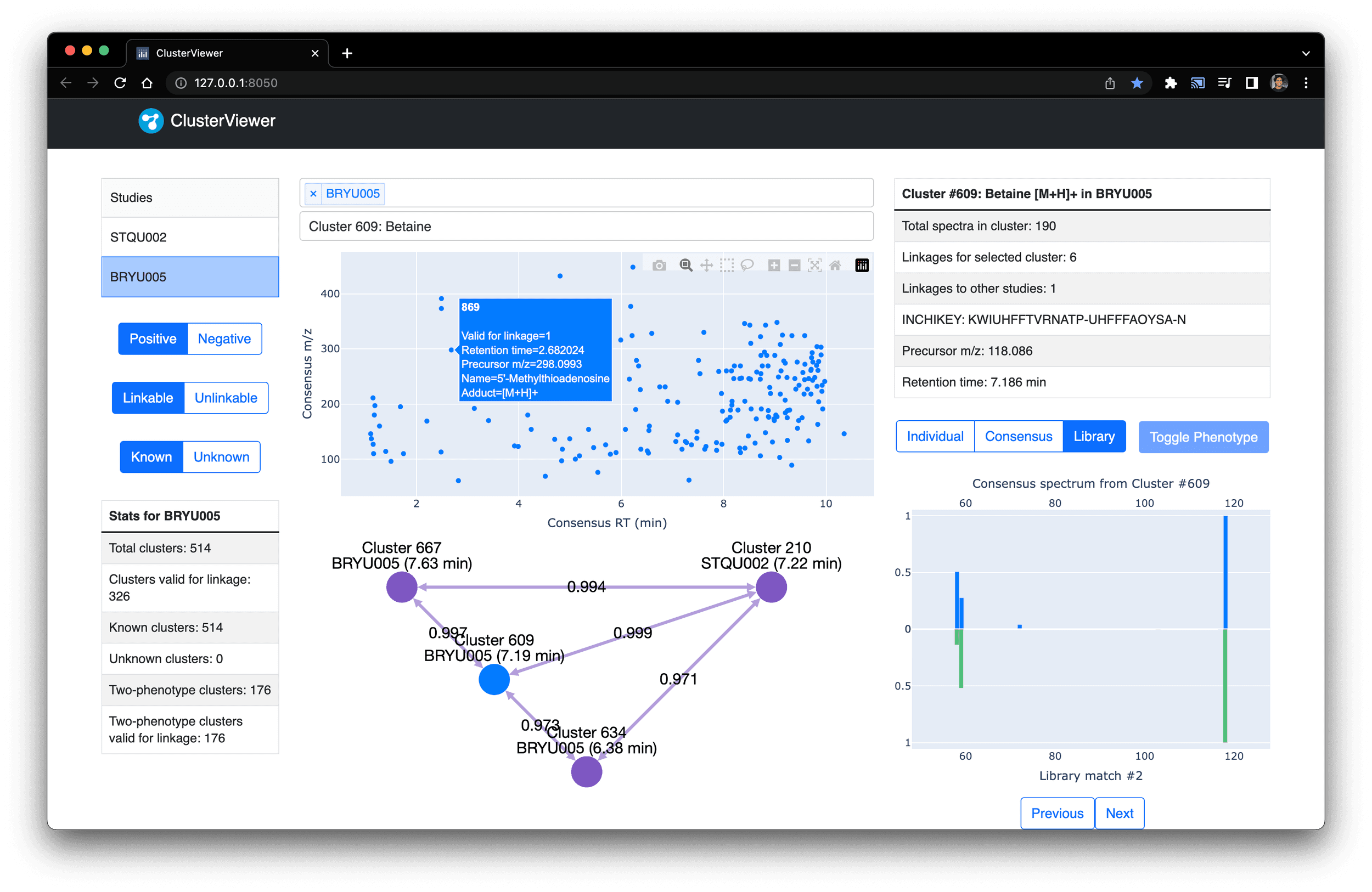
Task: Choose the Box Select tool
Action: click(727, 265)
